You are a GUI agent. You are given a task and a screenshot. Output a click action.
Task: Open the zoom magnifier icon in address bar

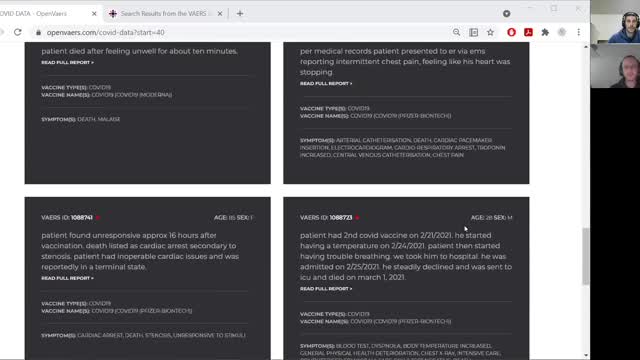pyautogui.click(x=456, y=32)
